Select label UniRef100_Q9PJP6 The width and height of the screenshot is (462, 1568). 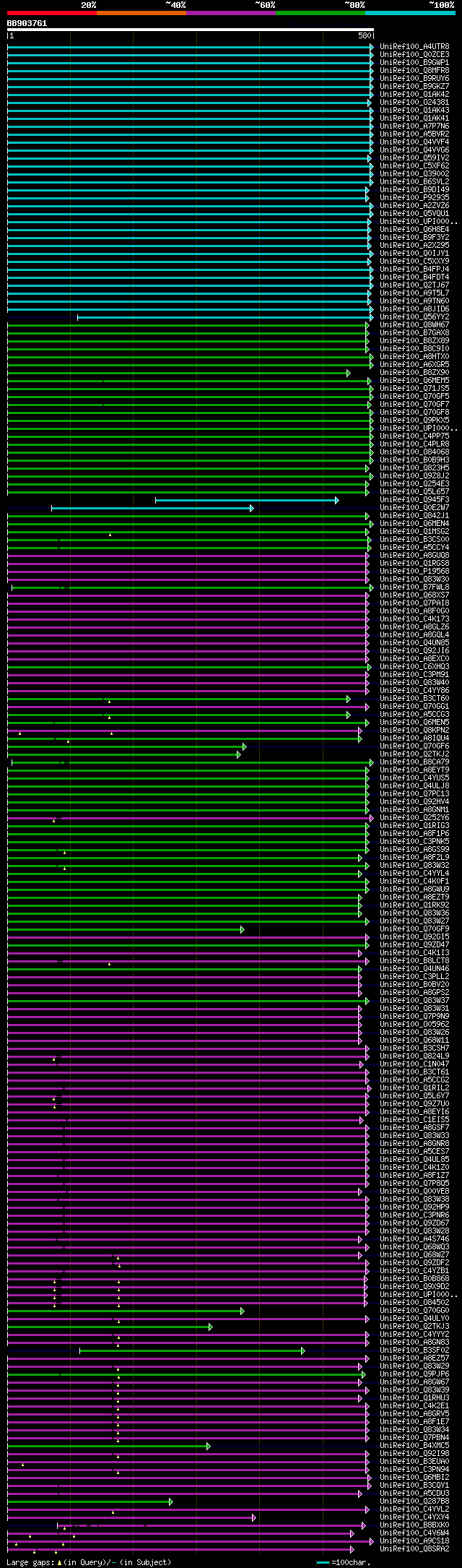click(414, 1374)
